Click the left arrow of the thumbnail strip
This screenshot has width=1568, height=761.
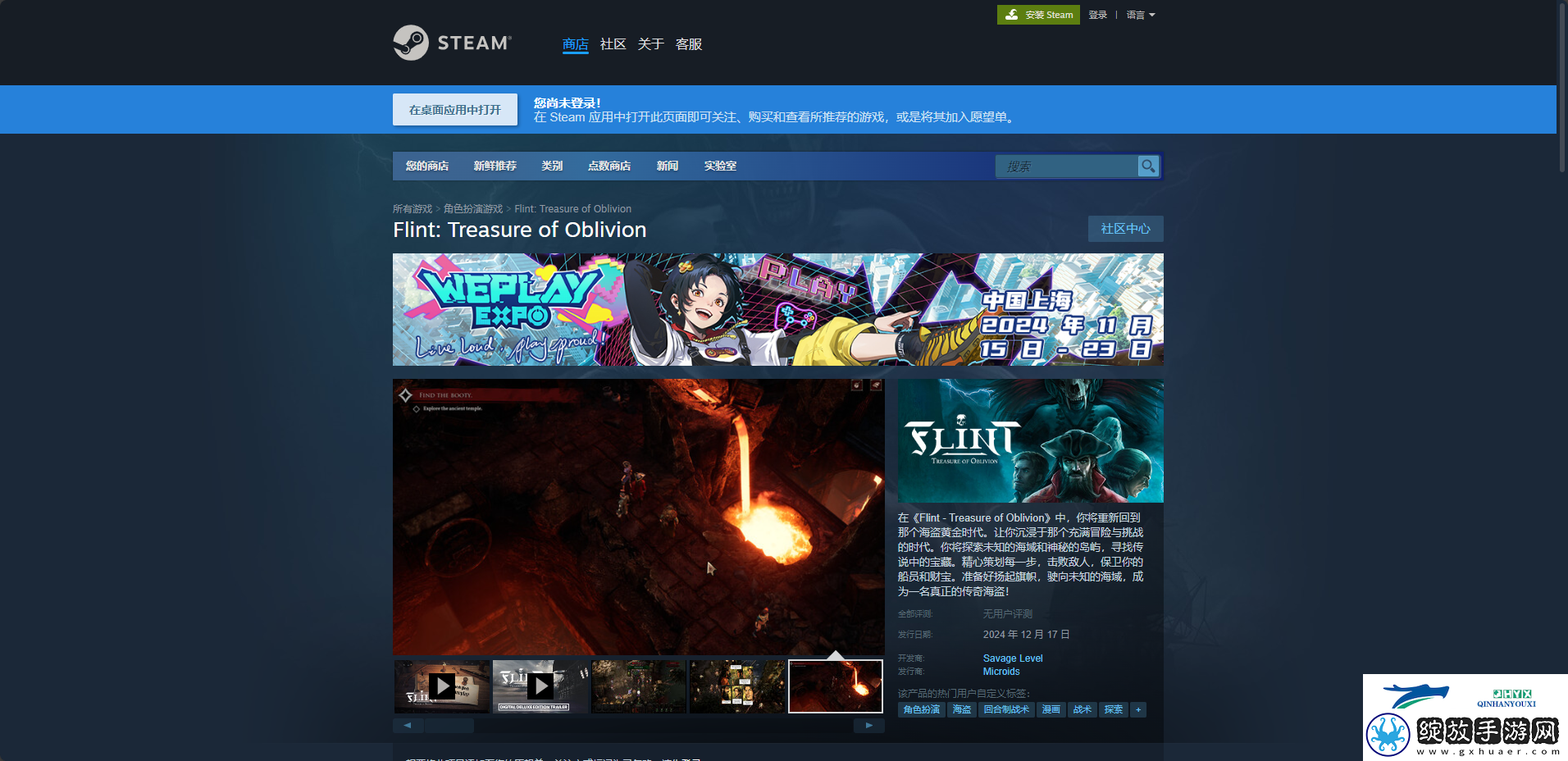click(x=408, y=726)
